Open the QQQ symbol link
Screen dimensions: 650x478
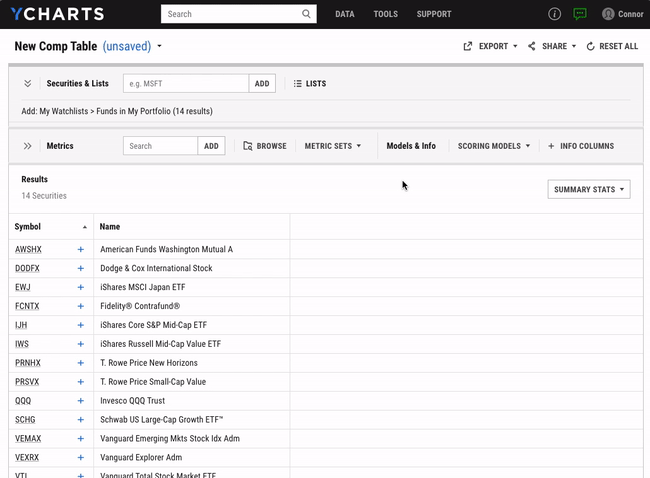click(x=23, y=401)
